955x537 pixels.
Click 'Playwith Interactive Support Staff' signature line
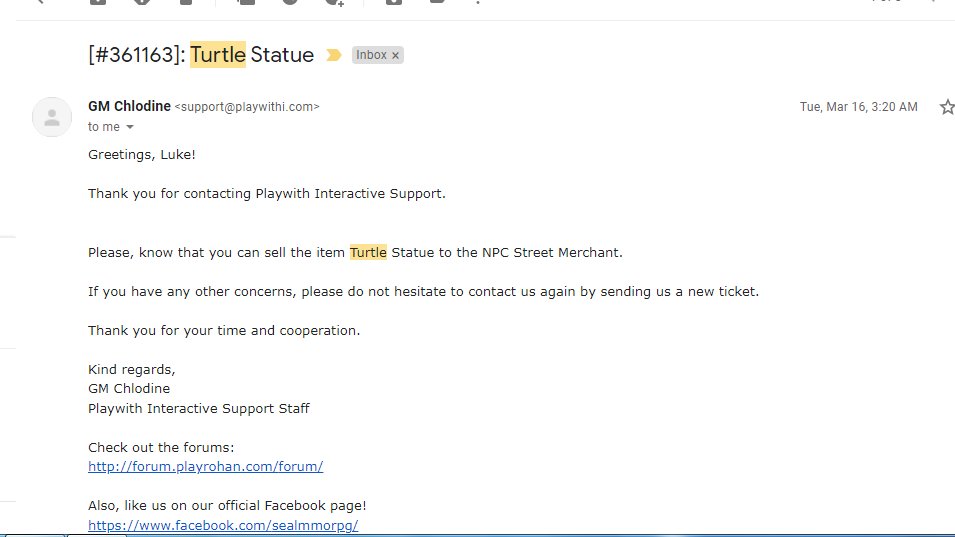(x=199, y=409)
